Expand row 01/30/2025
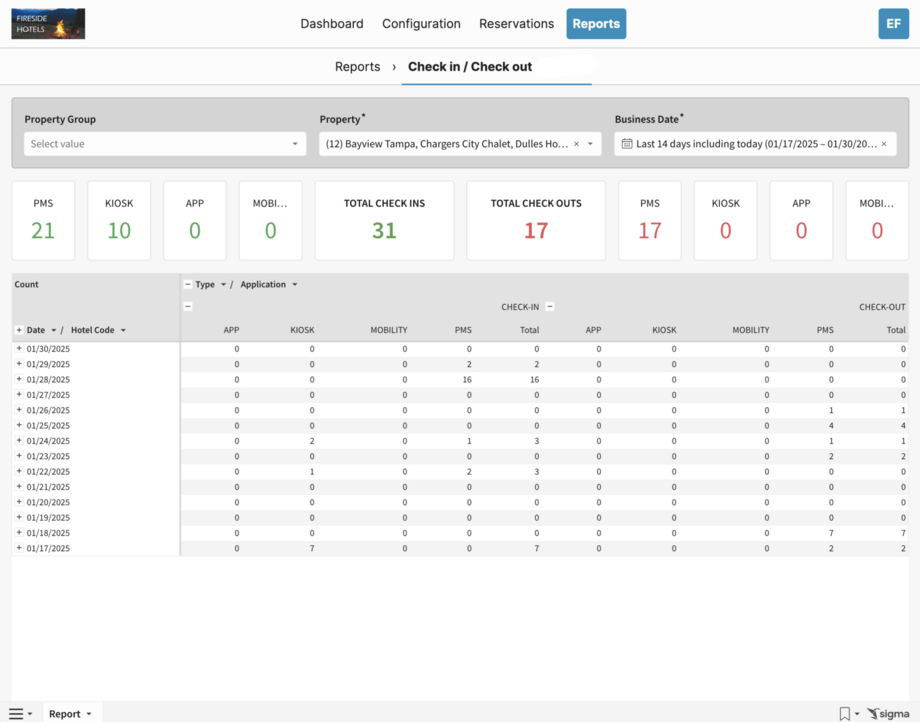The height and width of the screenshot is (722, 920). click(19, 348)
